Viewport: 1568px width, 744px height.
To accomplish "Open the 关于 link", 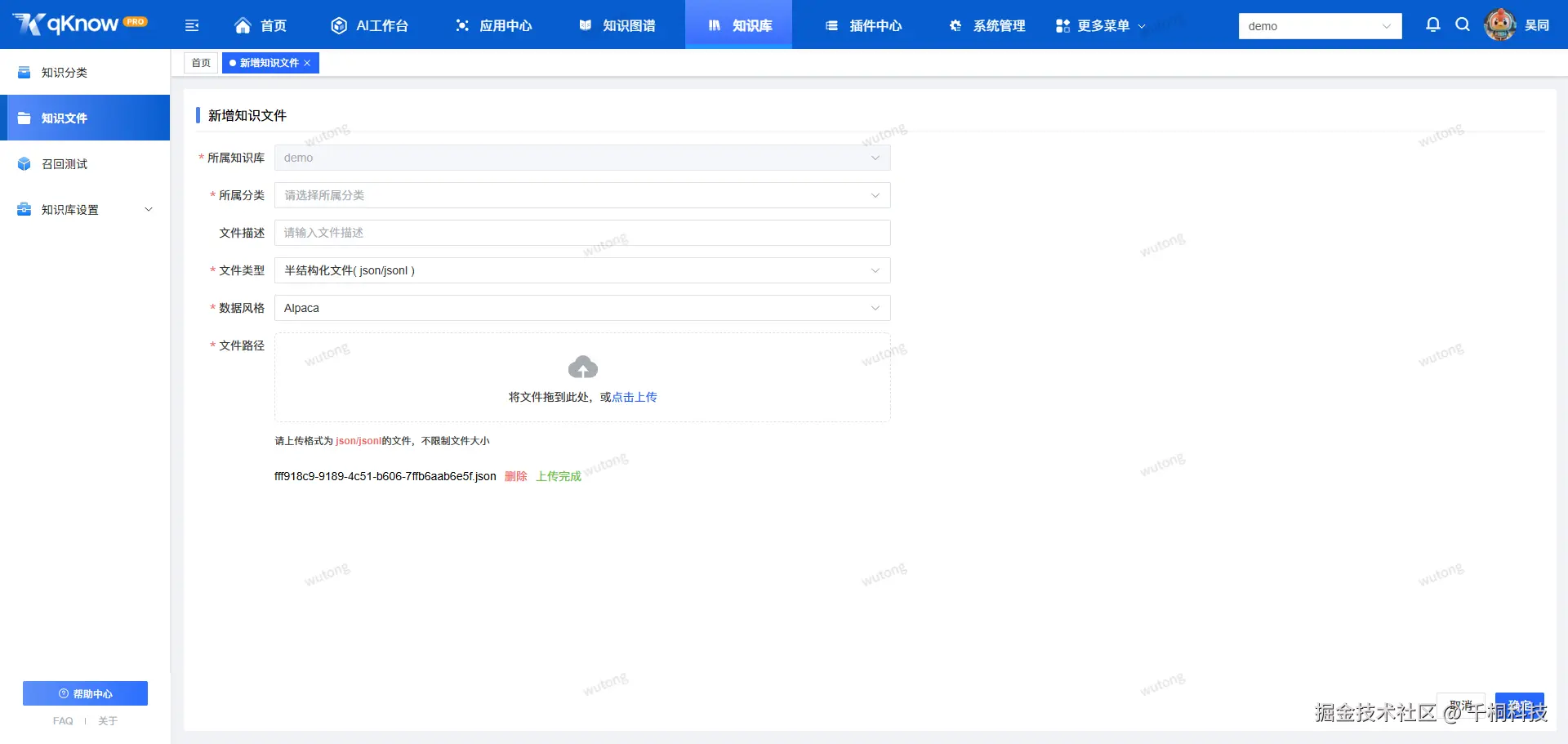I will click(108, 721).
